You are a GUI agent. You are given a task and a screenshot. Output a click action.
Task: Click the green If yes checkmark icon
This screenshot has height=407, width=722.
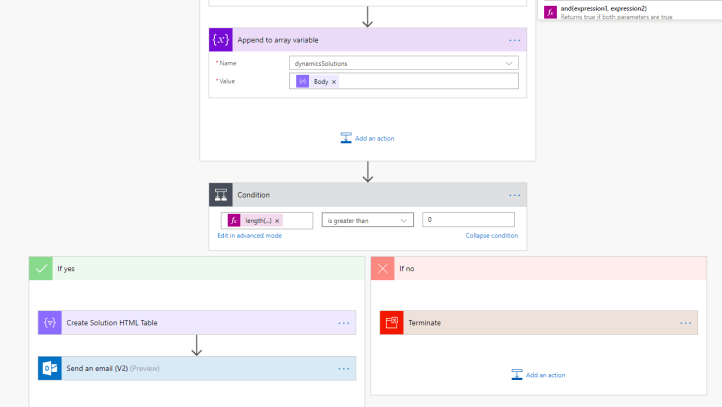pos(41,268)
